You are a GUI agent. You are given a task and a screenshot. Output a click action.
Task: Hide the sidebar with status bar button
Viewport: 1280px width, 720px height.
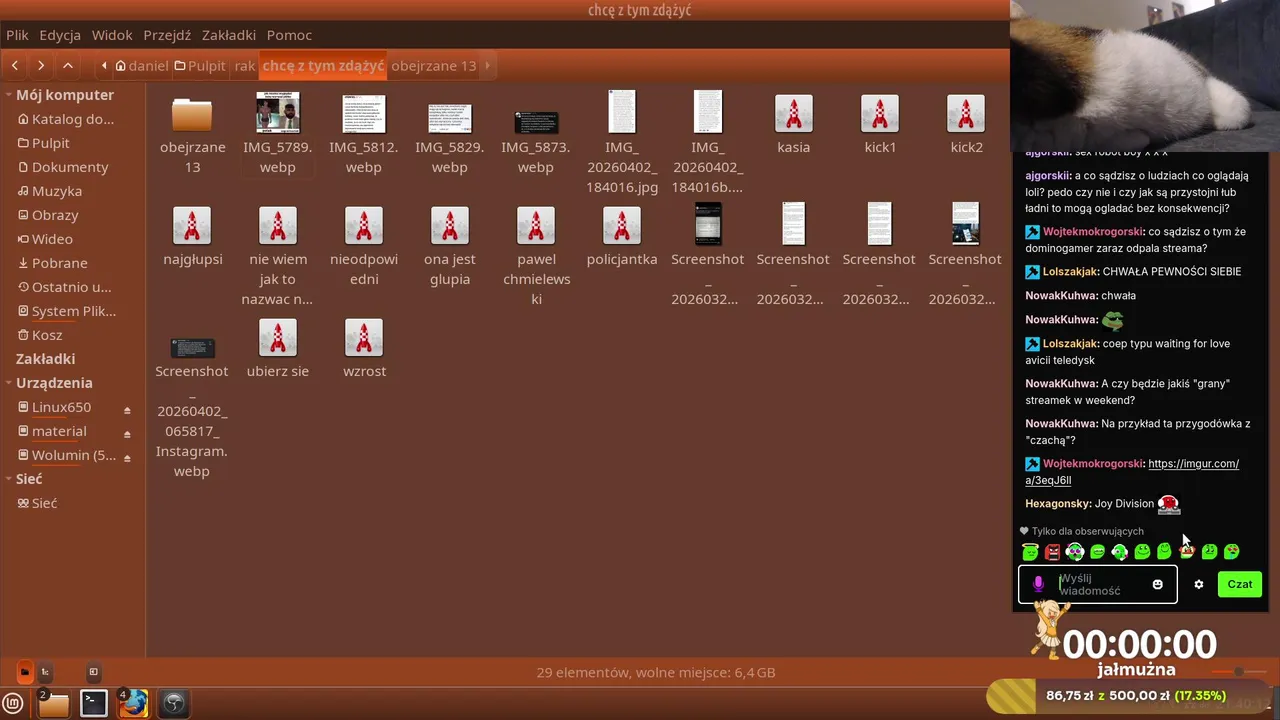(x=93, y=672)
